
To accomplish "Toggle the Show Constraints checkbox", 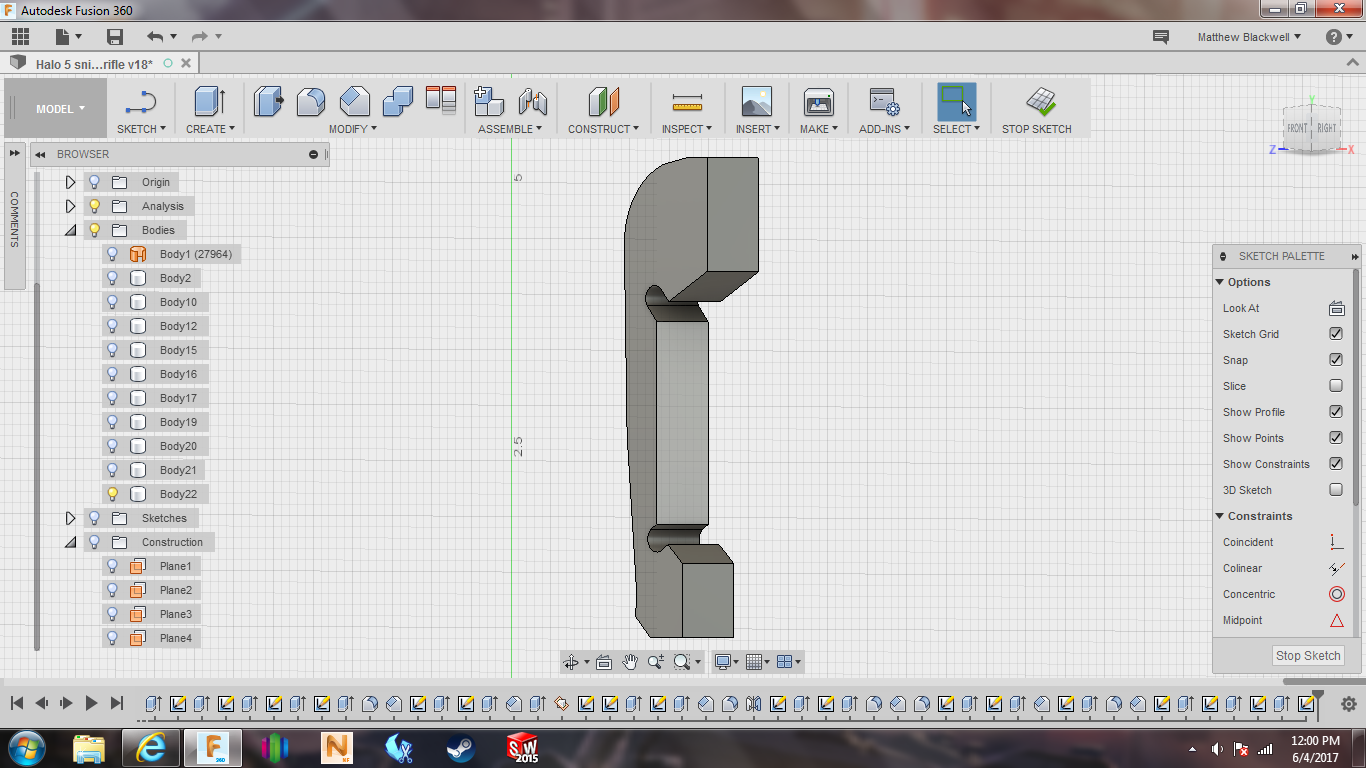I will coord(1336,464).
